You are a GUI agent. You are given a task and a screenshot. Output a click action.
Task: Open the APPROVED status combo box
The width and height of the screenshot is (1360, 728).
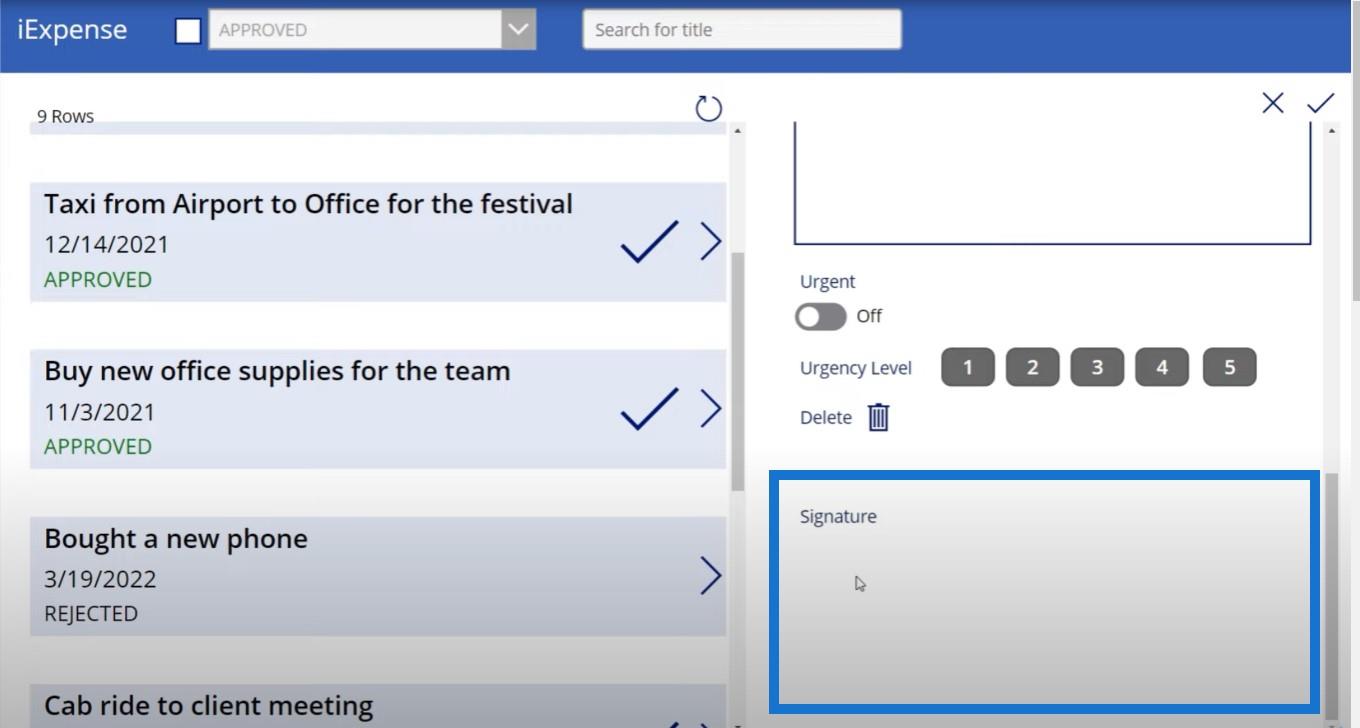[372, 30]
